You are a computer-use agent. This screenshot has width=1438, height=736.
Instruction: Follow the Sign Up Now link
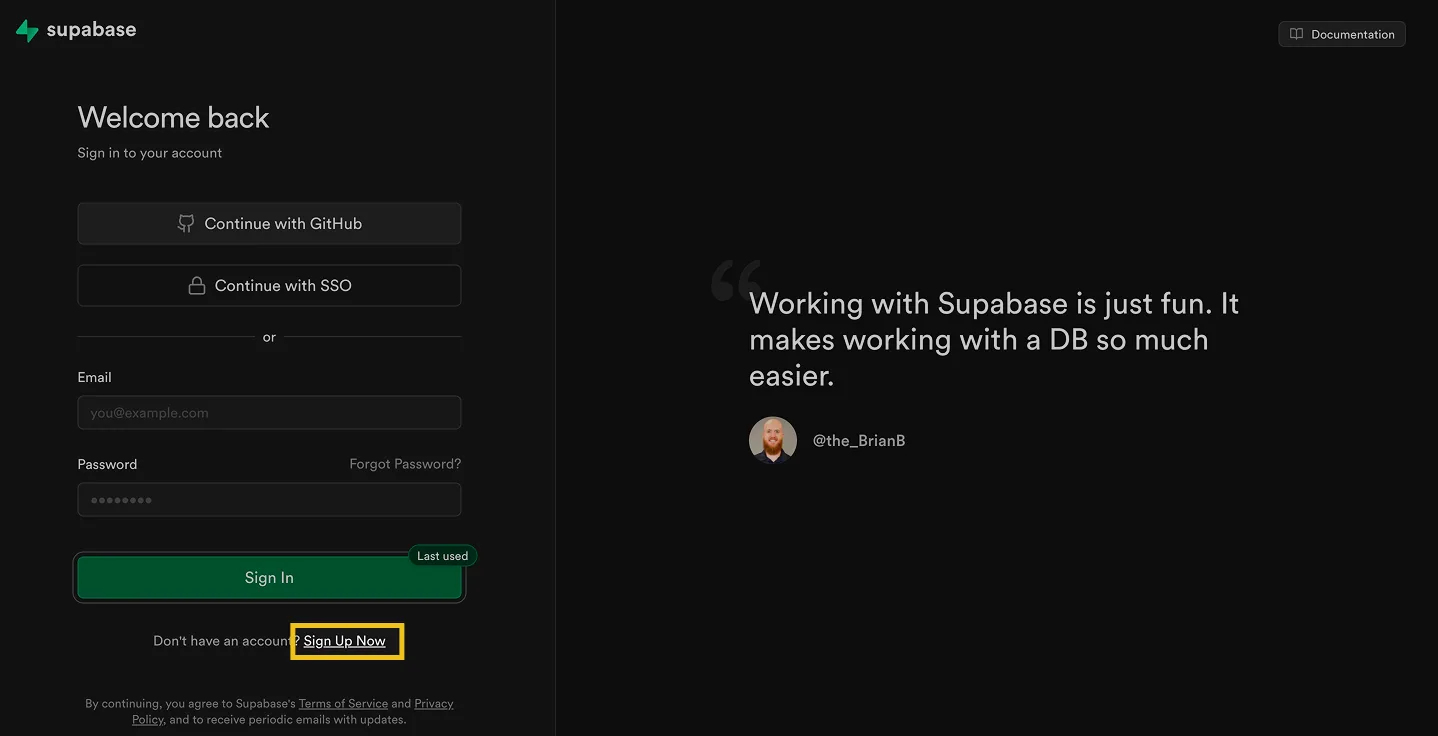(345, 641)
